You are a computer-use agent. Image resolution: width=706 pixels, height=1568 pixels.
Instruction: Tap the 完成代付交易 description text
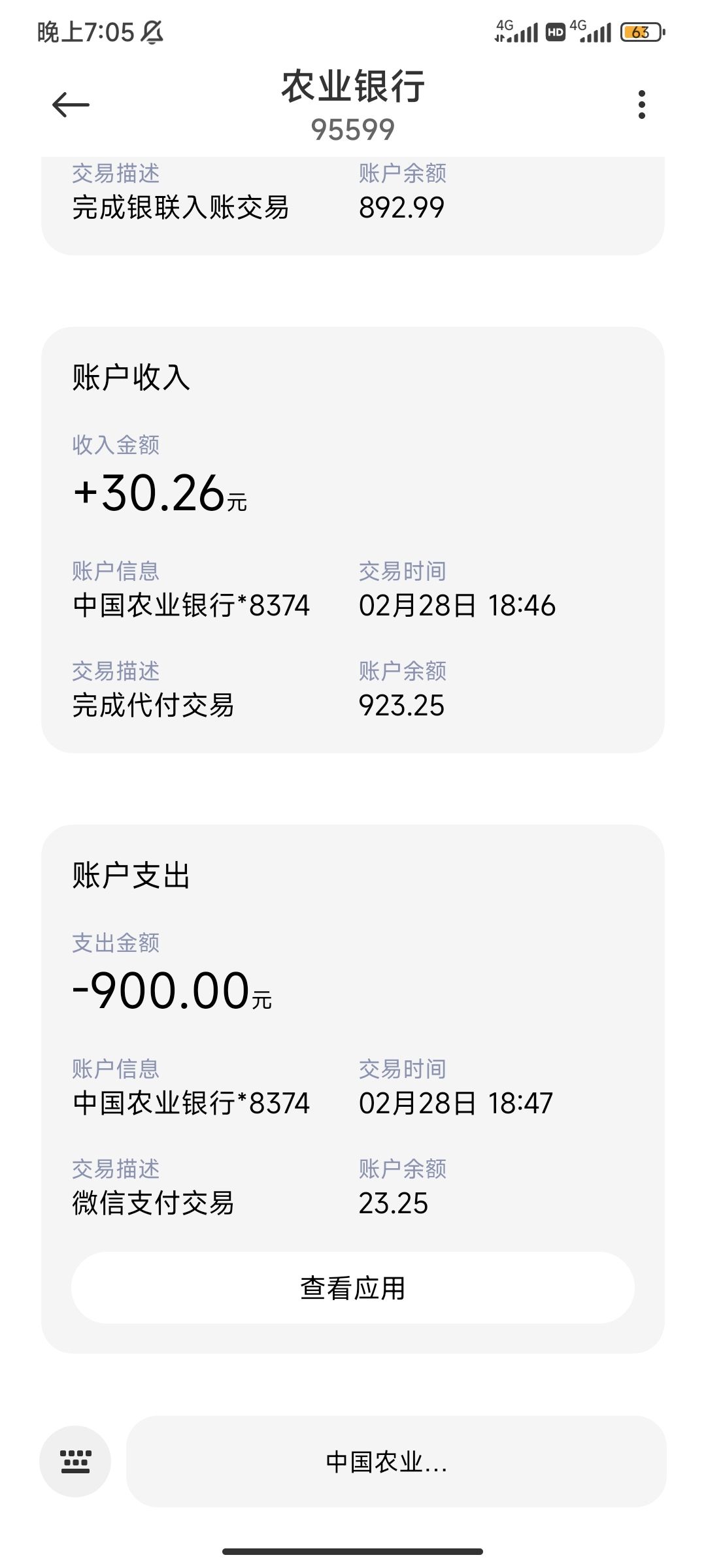153,705
